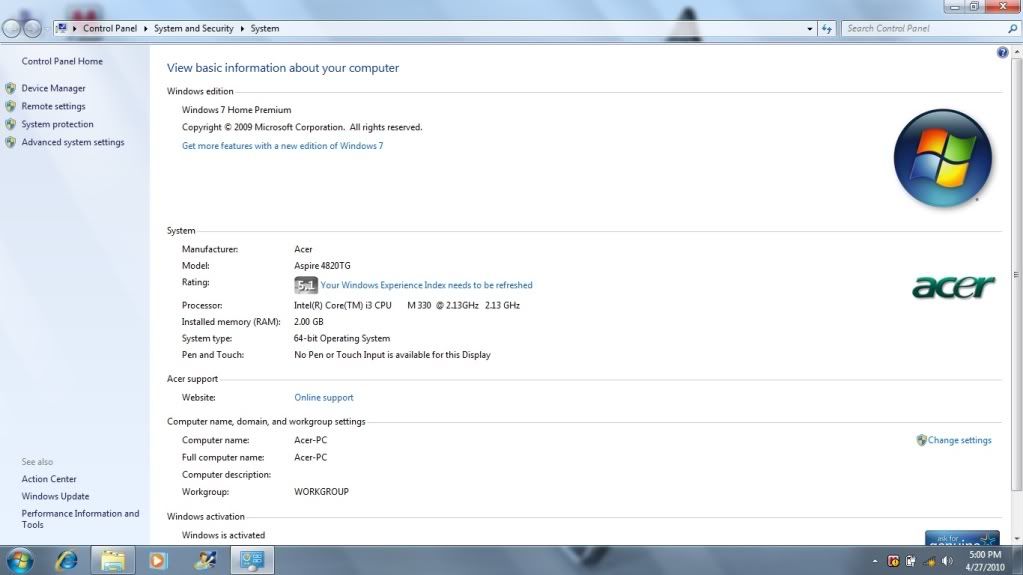Click System and Security in the breadcrumb
1023x575 pixels.
pos(193,28)
